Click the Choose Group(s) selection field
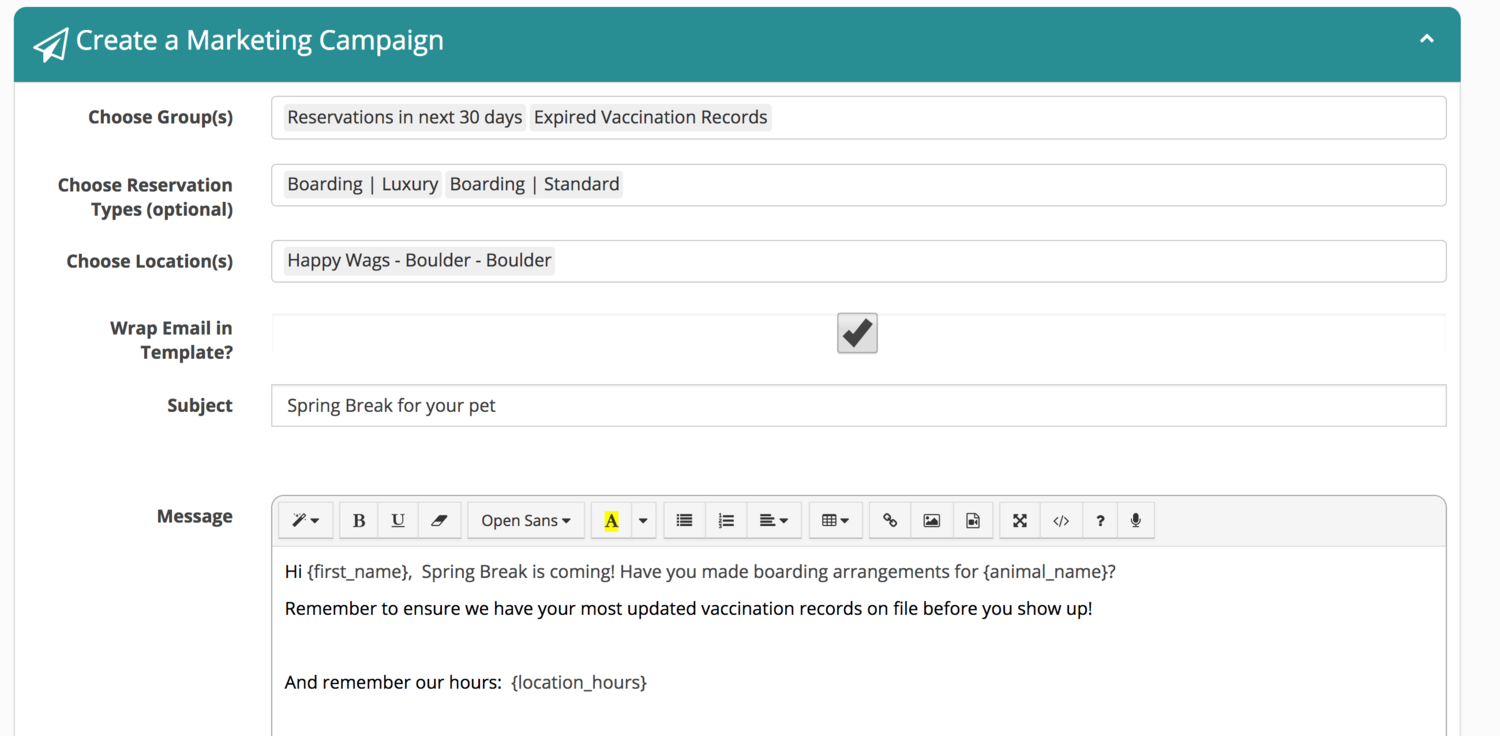This screenshot has width=1500, height=736. [858, 117]
